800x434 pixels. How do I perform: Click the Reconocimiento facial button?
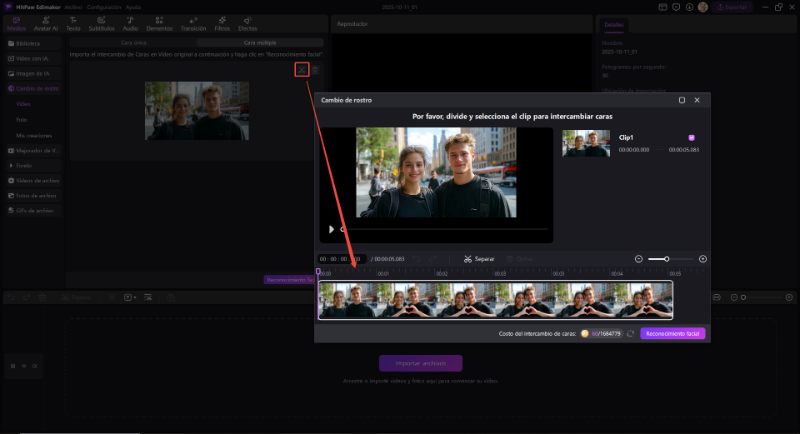(674, 333)
